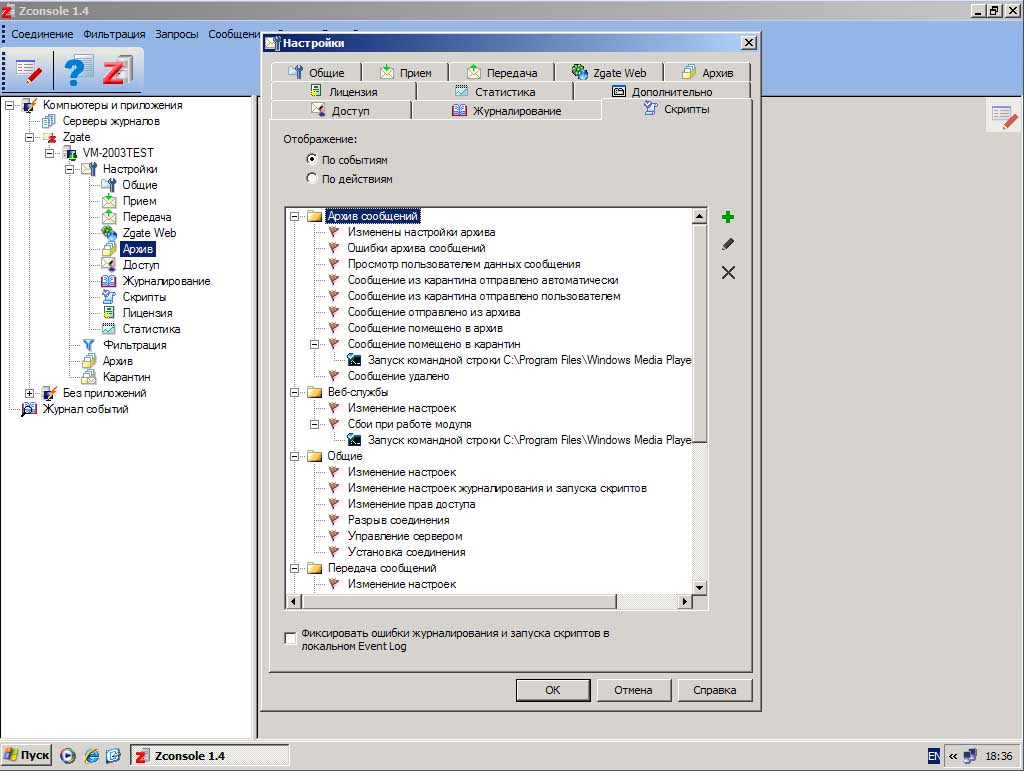Collapse the Общие folder in scripts list
The image size is (1024, 771).
[295, 456]
